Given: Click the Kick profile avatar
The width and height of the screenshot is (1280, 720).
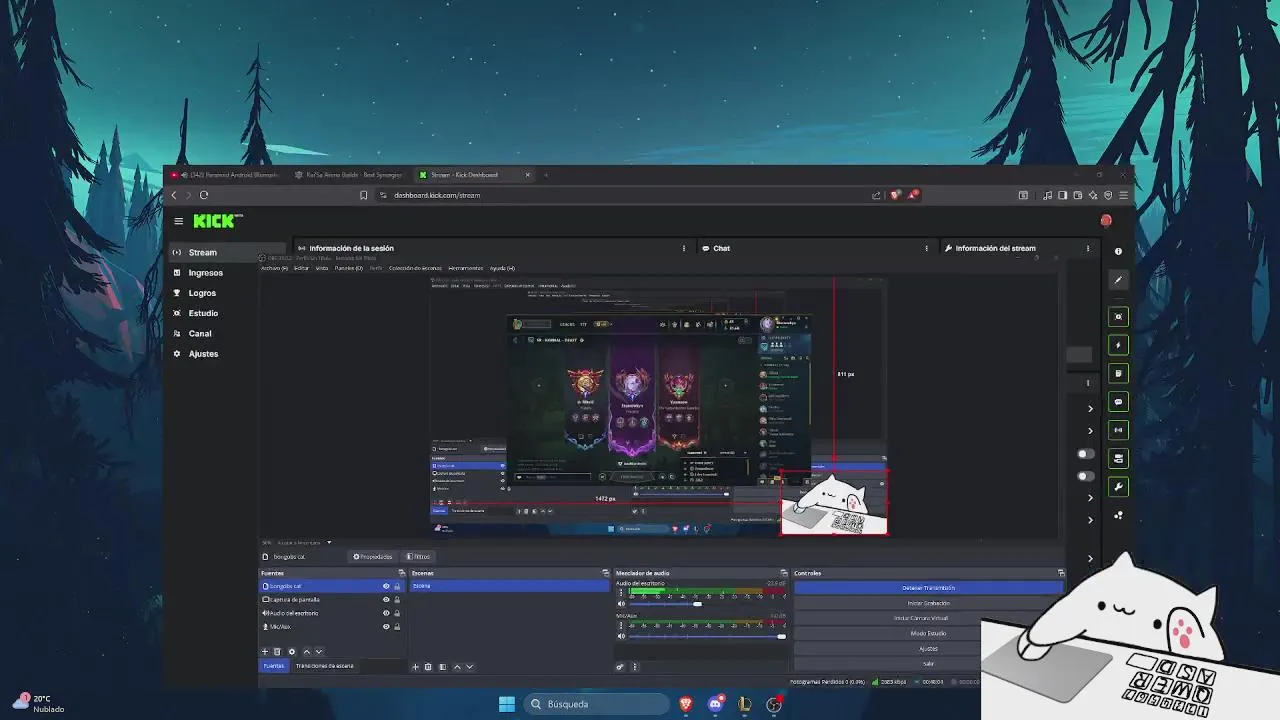Looking at the screenshot, I should (x=1106, y=221).
